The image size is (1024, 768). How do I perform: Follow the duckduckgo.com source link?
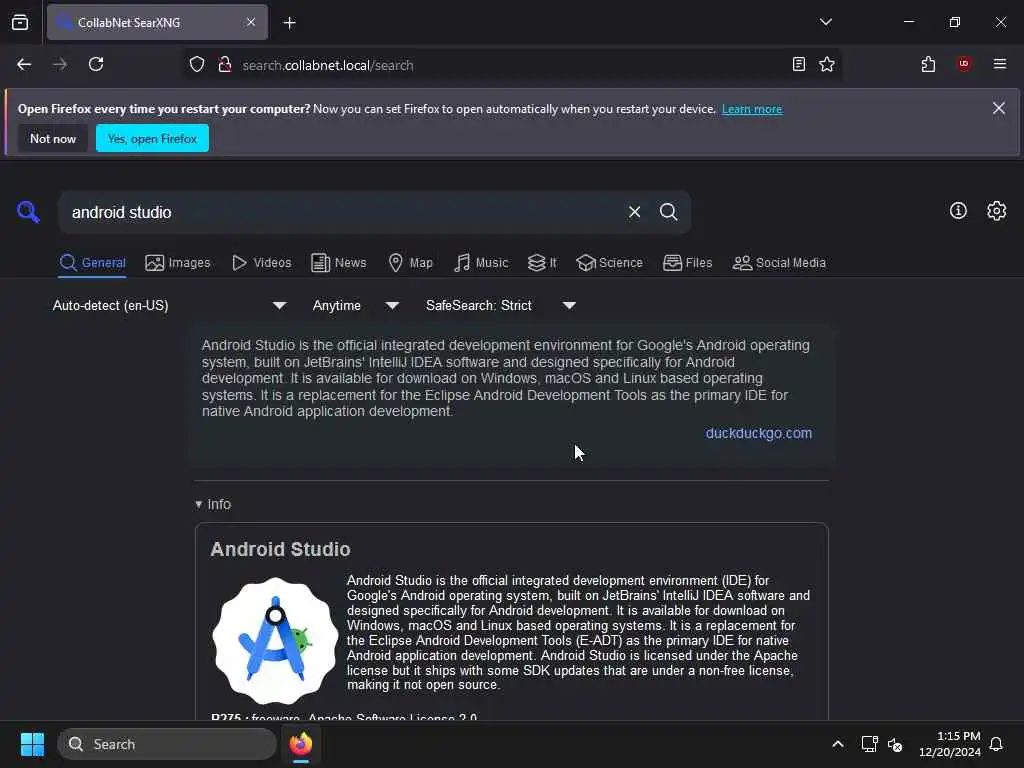758,433
